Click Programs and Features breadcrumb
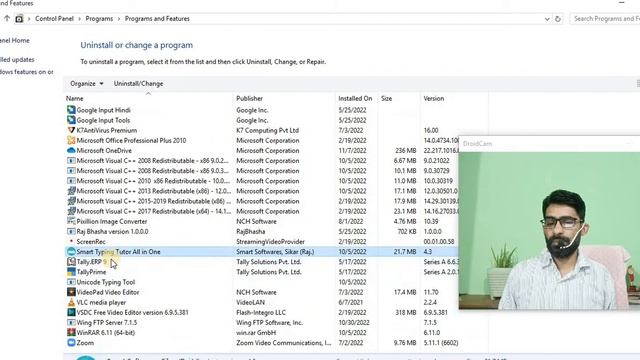Image resolution: width=640 pixels, height=360 pixels. click(157, 19)
